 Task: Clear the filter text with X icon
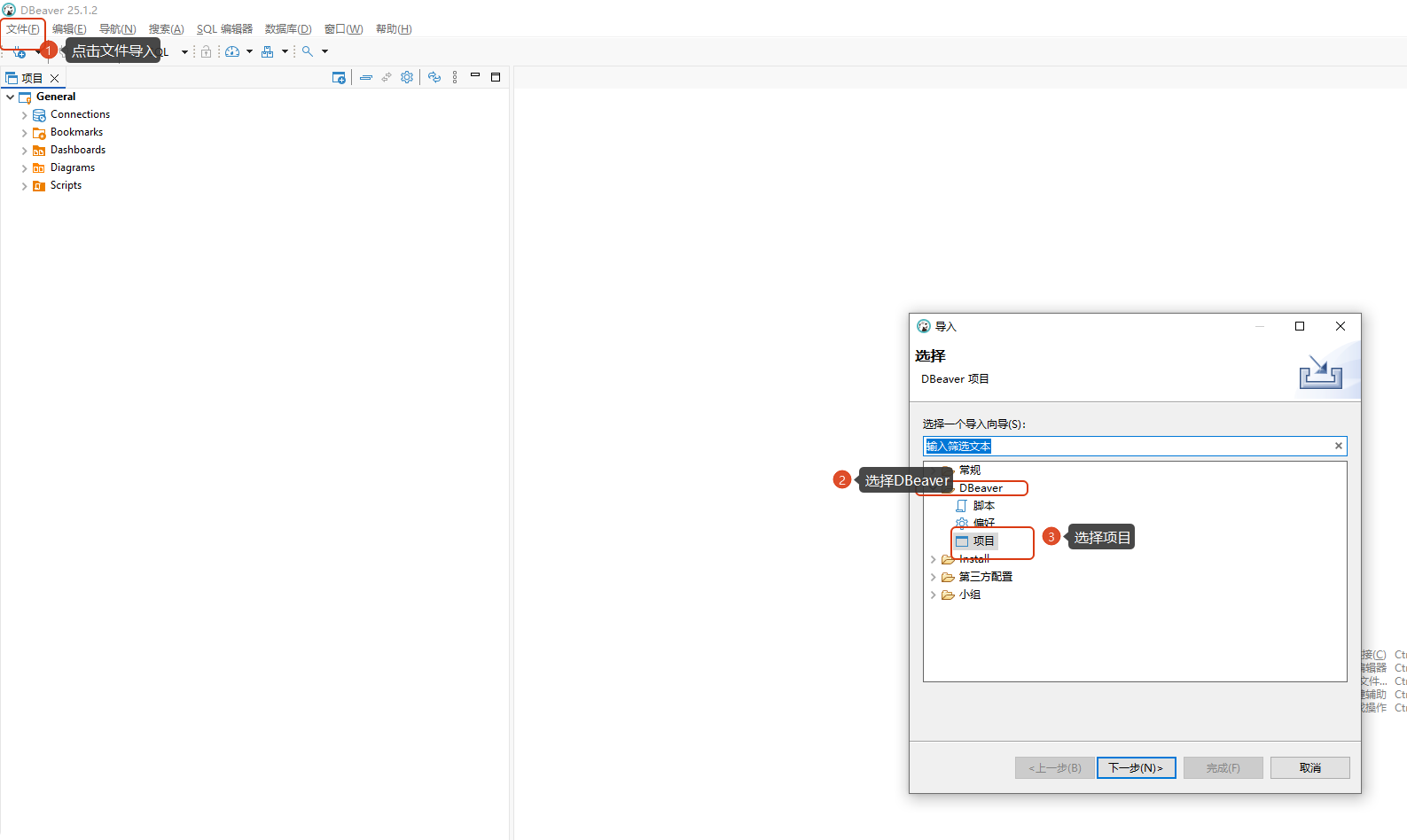(x=1339, y=446)
